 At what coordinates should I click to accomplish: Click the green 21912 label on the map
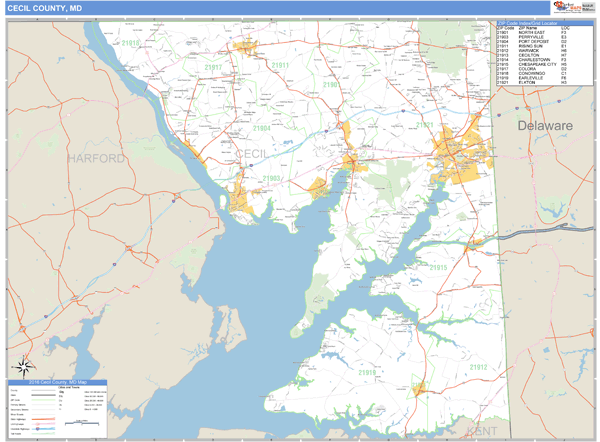coord(478,367)
